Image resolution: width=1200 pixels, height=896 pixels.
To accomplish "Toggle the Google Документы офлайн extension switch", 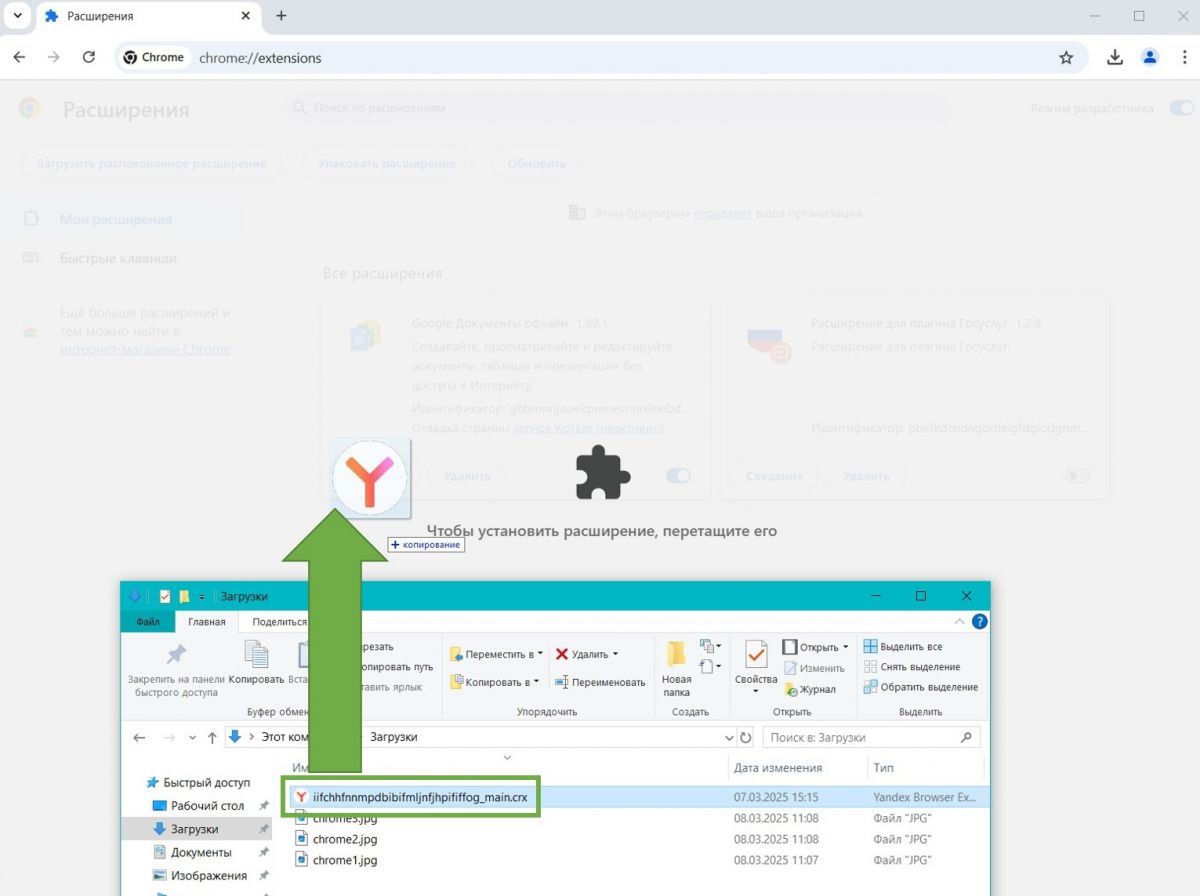I will (x=678, y=476).
